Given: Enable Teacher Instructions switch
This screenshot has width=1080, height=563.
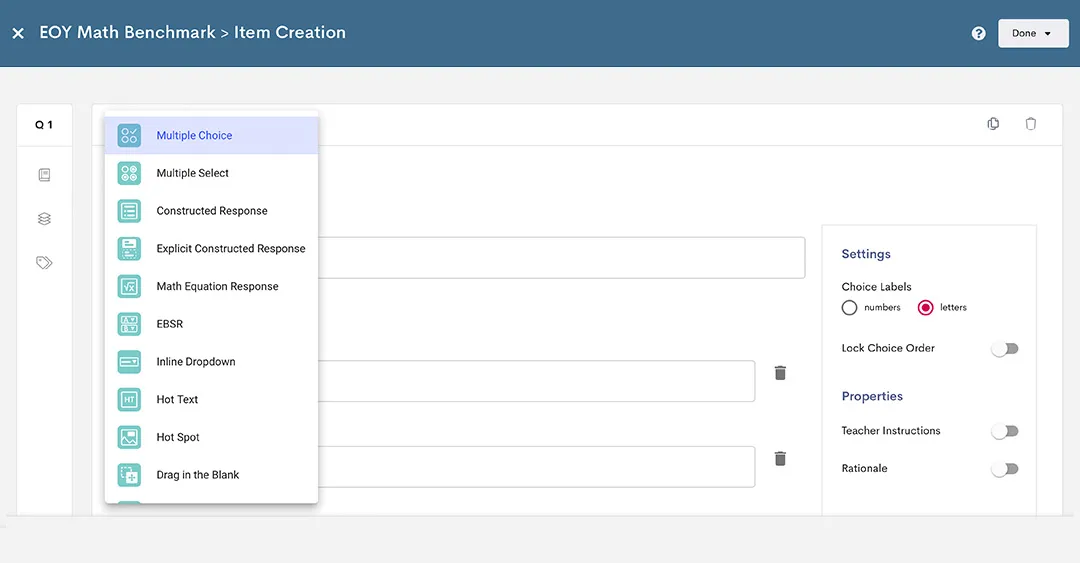Looking at the screenshot, I should point(1005,431).
